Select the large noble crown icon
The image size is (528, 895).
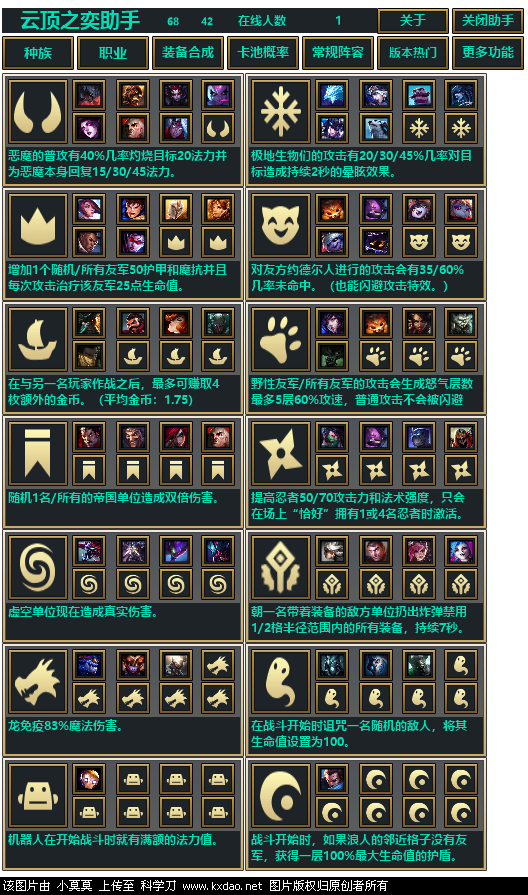pos(38,225)
